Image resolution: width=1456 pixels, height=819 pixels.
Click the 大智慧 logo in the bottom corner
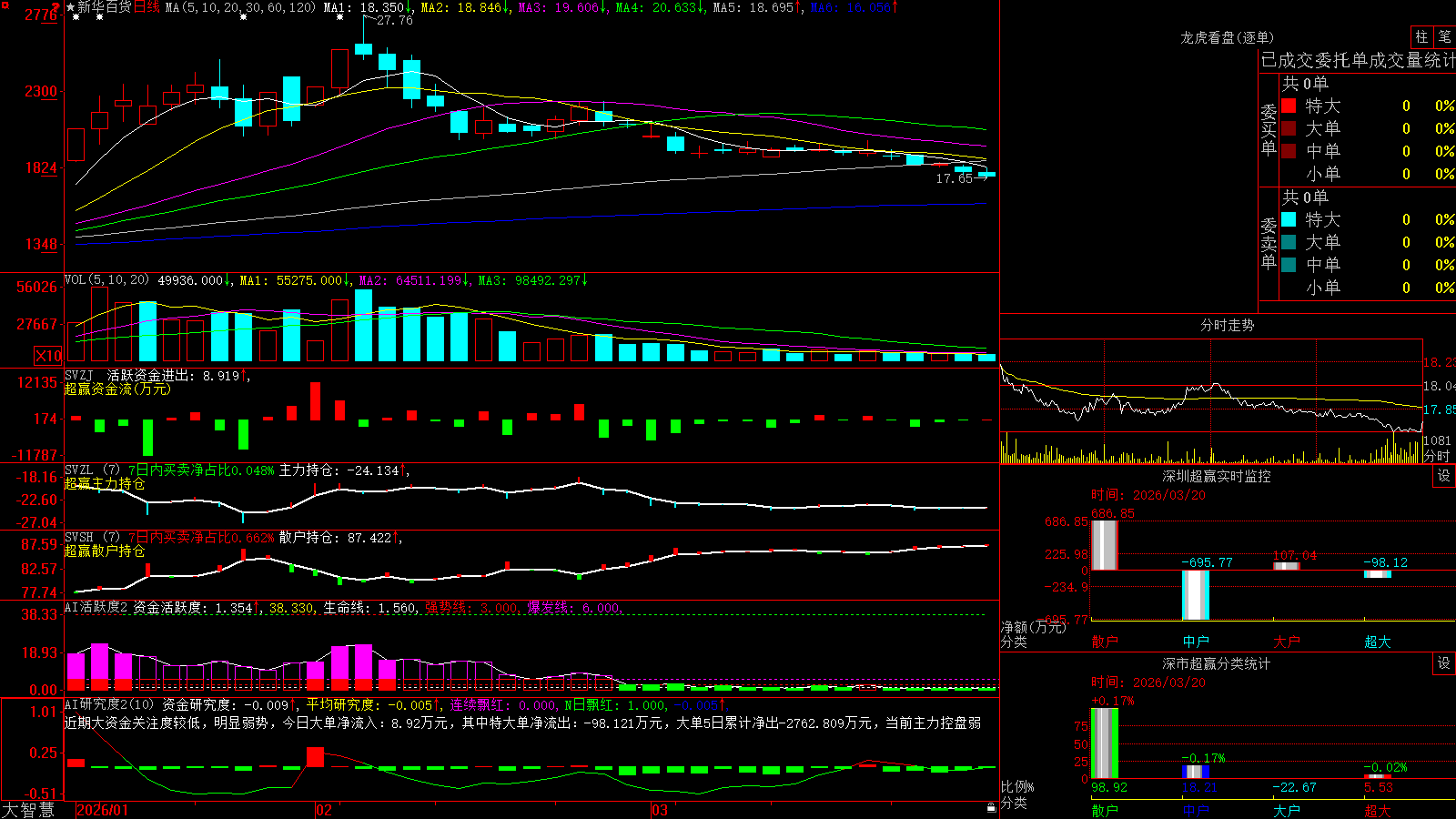[x=28, y=809]
